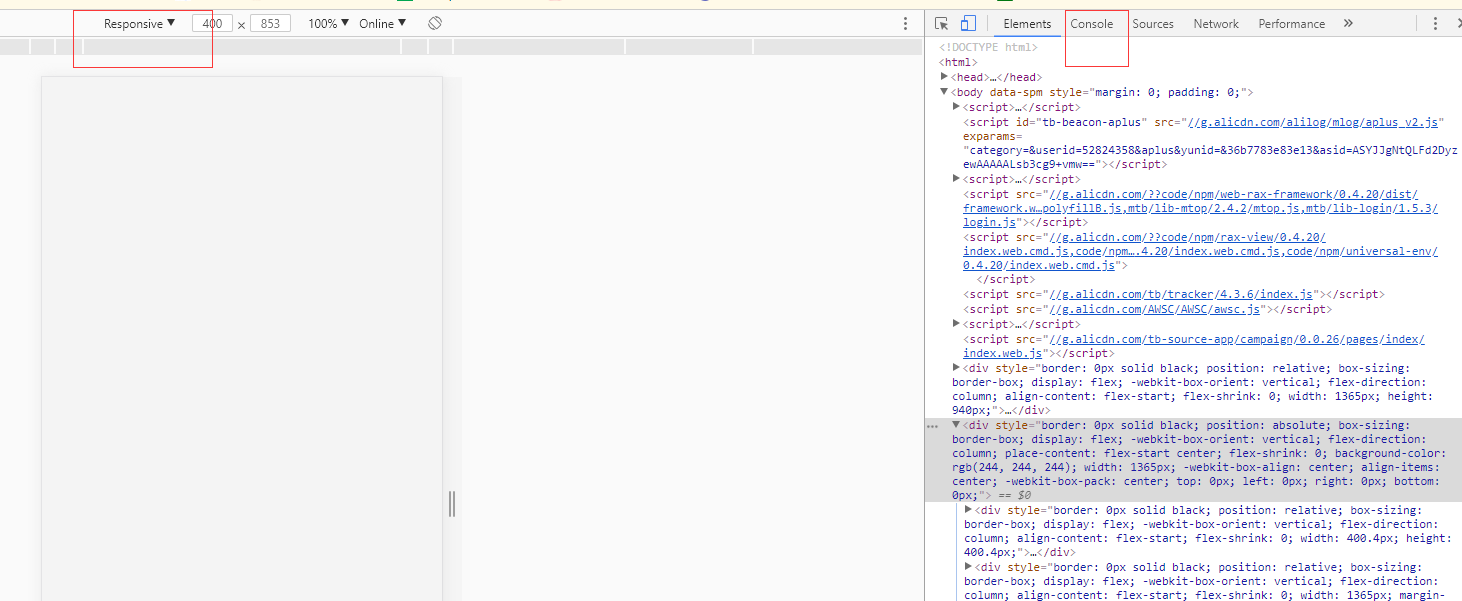
Task: Expand script node below the awsc.js script
Action: (x=956, y=324)
